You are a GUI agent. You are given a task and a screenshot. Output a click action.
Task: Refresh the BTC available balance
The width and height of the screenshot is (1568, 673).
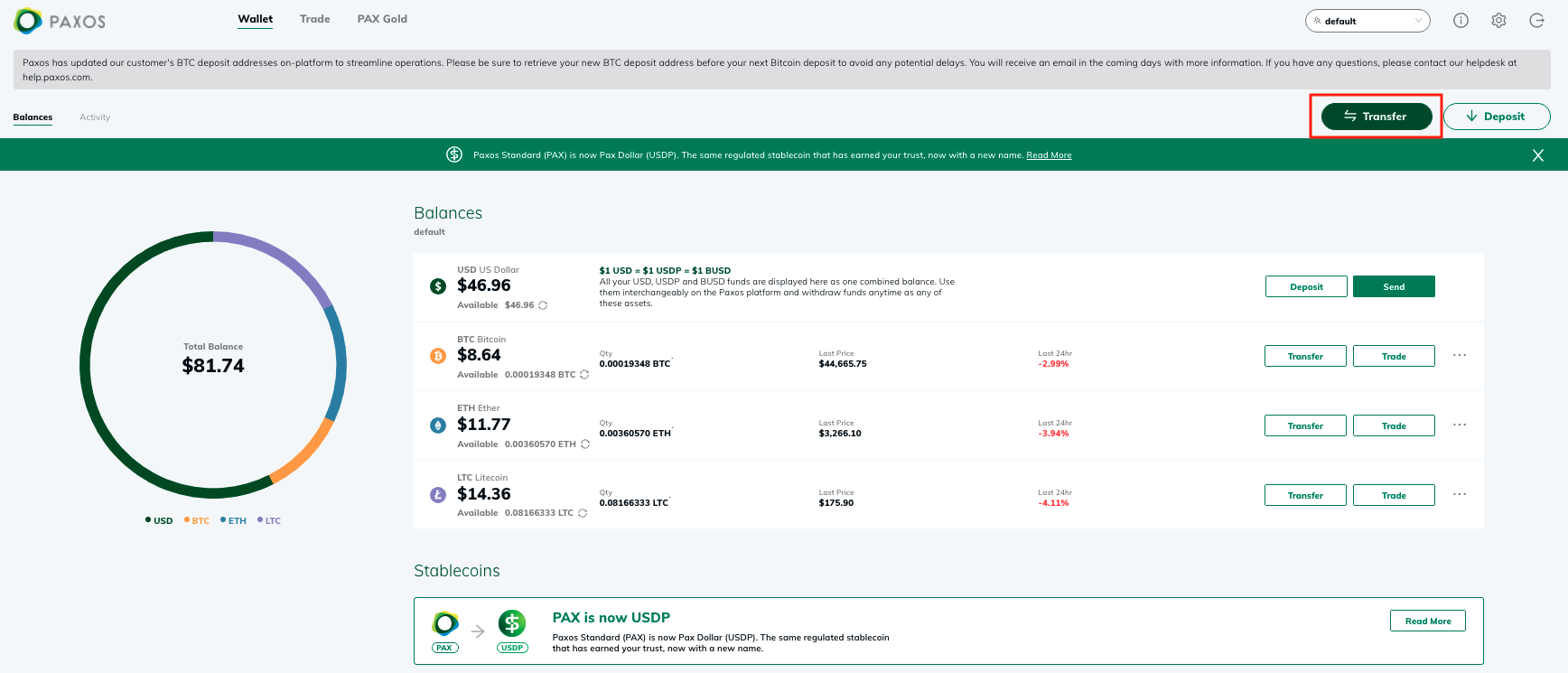click(x=584, y=375)
